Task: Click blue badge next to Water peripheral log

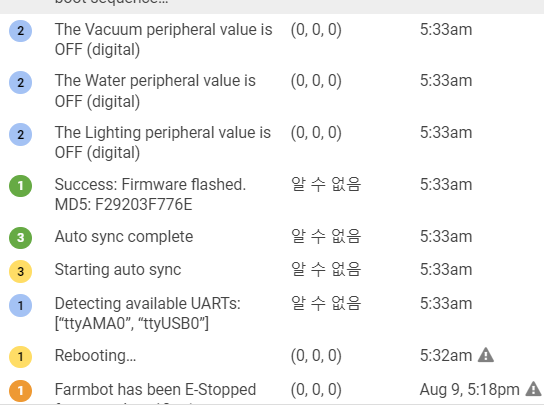Action: 20,83
